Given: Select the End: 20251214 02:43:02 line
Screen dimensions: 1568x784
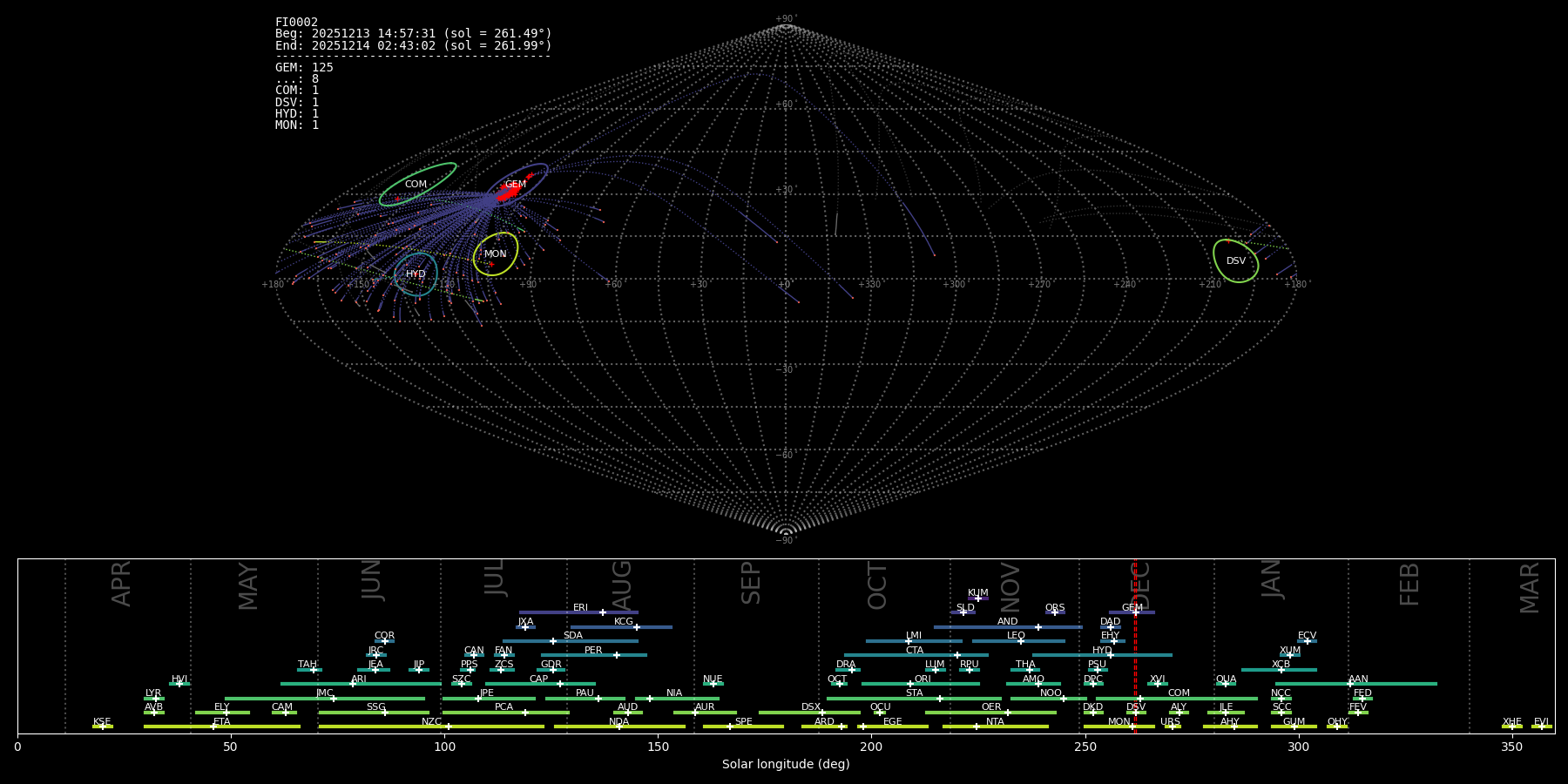Looking at the screenshot, I should (414, 45).
